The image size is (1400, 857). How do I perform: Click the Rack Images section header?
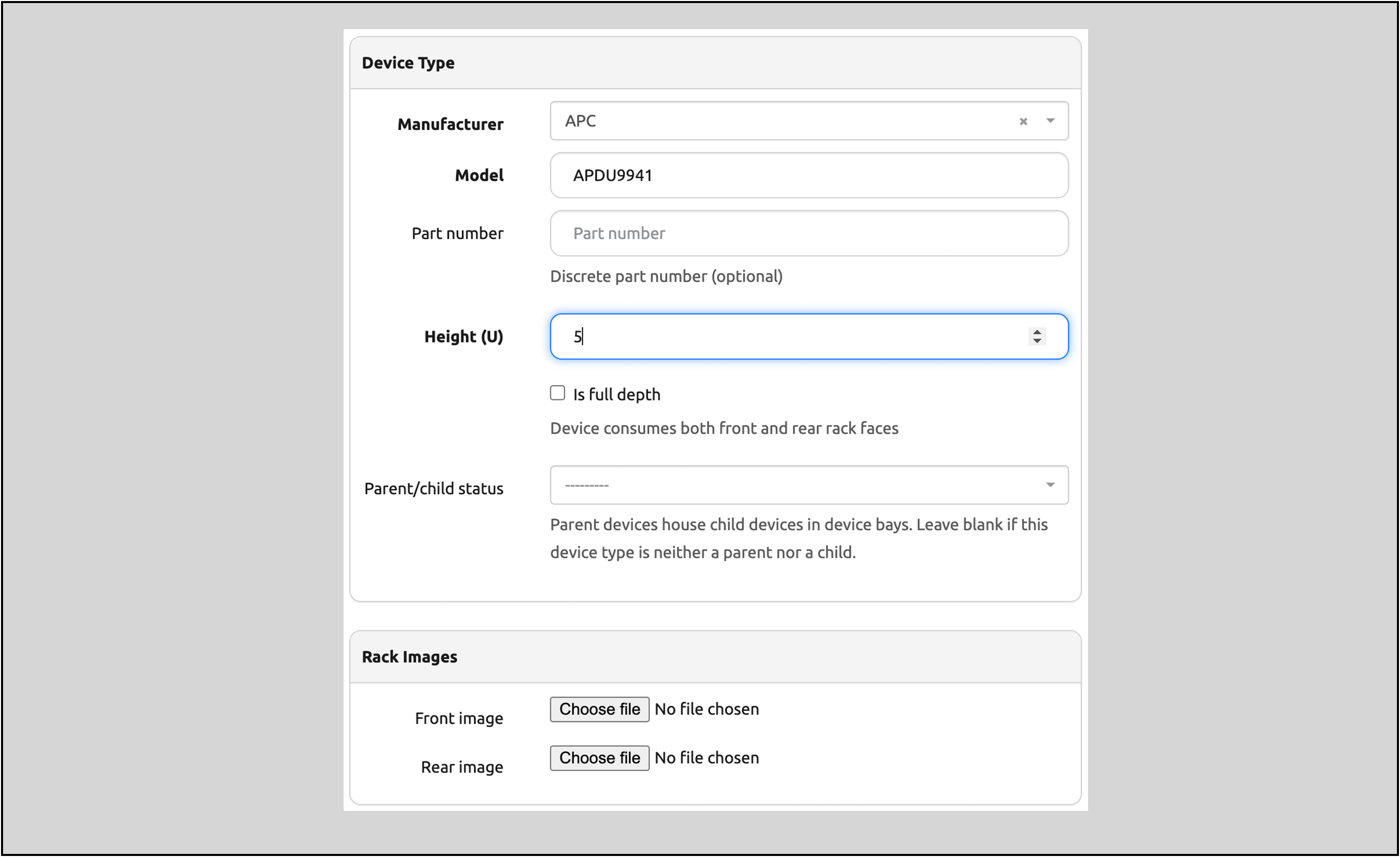click(x=409, y=657)
